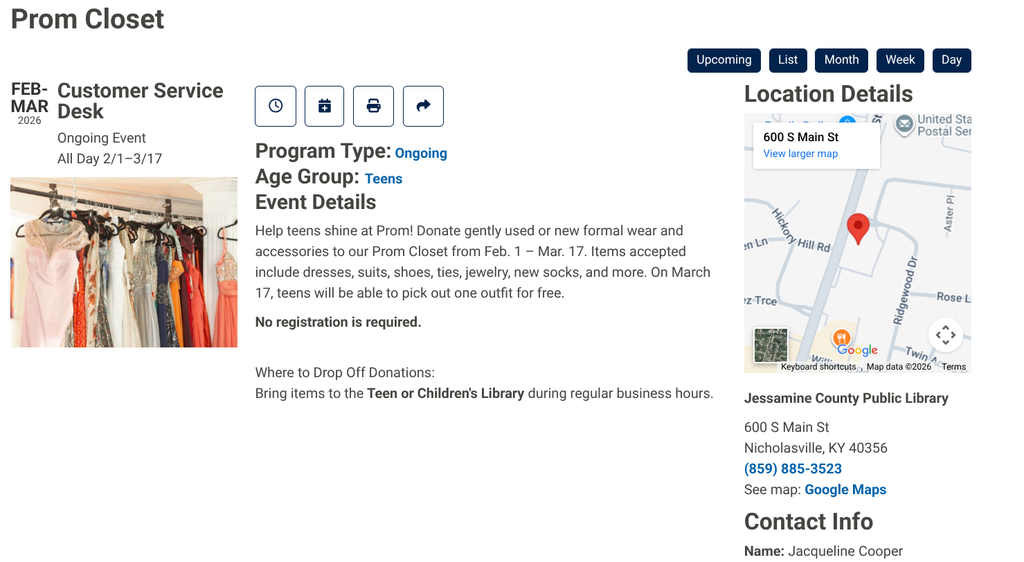This screenshot has width=1024, height=562.
Task: Click the printer icon to print event
Action: coord(373,106)
